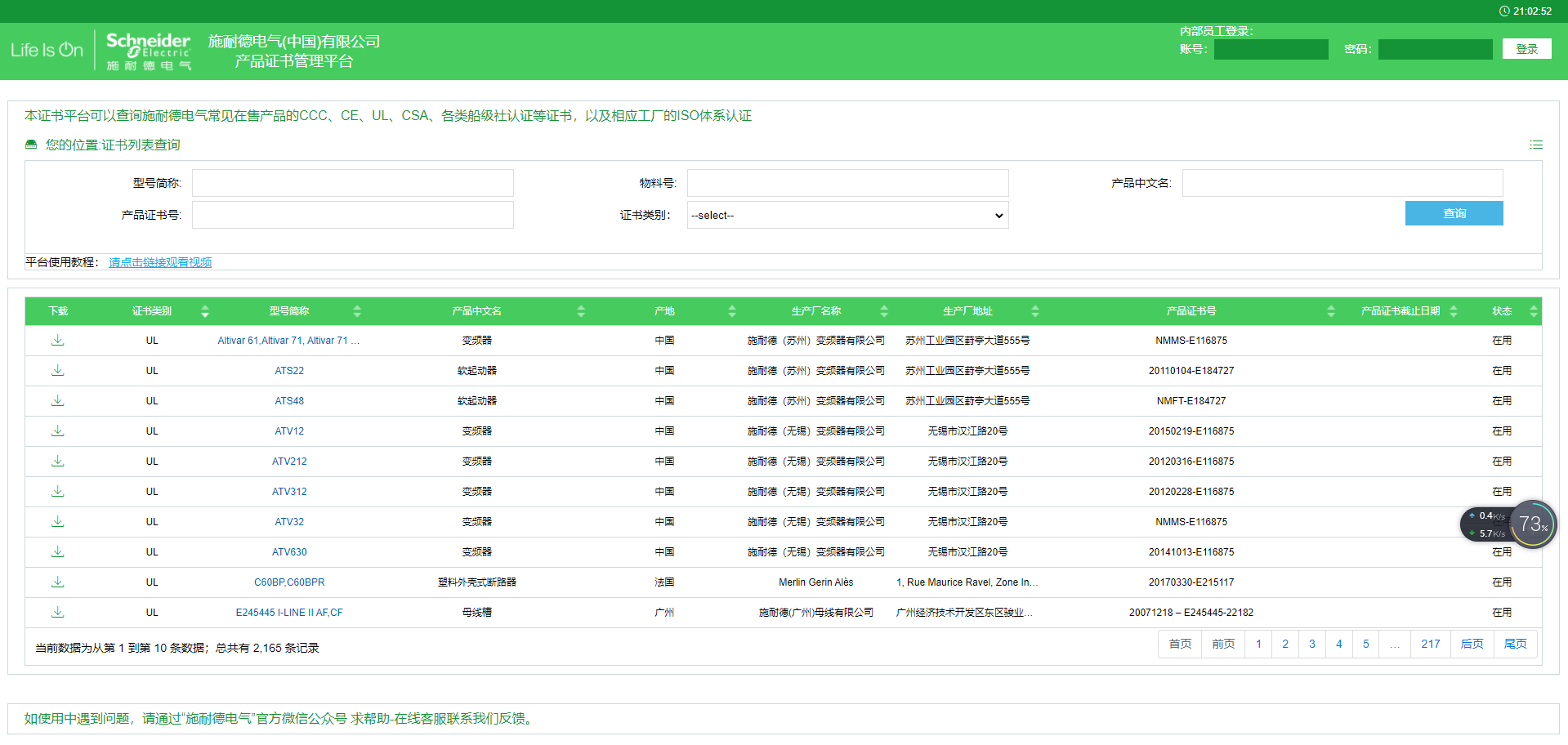Open the 证书类别 select dropdown
This screenshot has height=745, width=1568.
pyautogui.click(x=847, y=216)
